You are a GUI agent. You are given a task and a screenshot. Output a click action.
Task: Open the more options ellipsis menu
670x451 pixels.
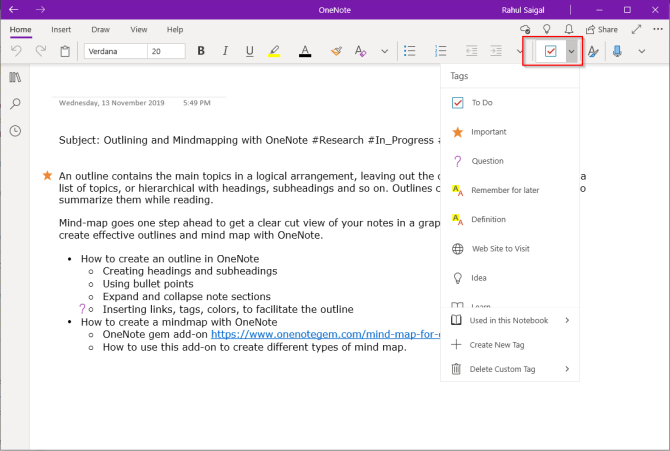[x=658, y=29]
